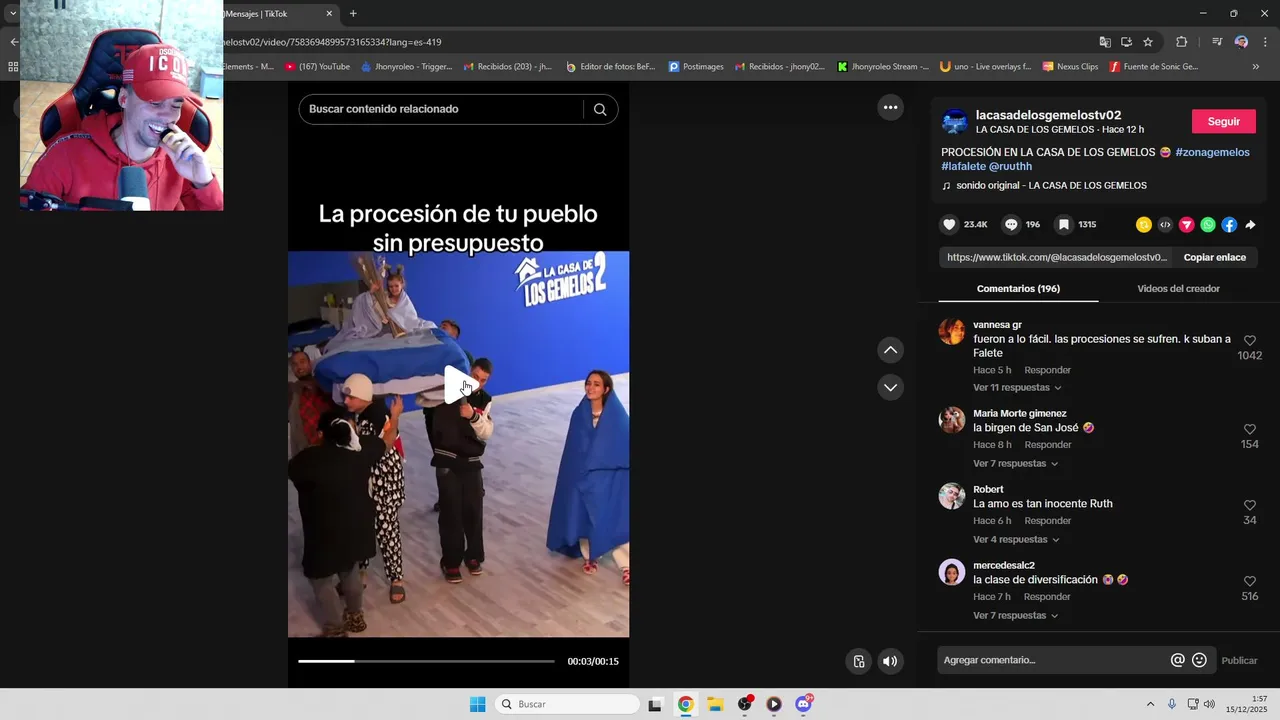The image size is (1280, 720).
Task: Open the #zonagemelos hashtag
Action: 1212,152
